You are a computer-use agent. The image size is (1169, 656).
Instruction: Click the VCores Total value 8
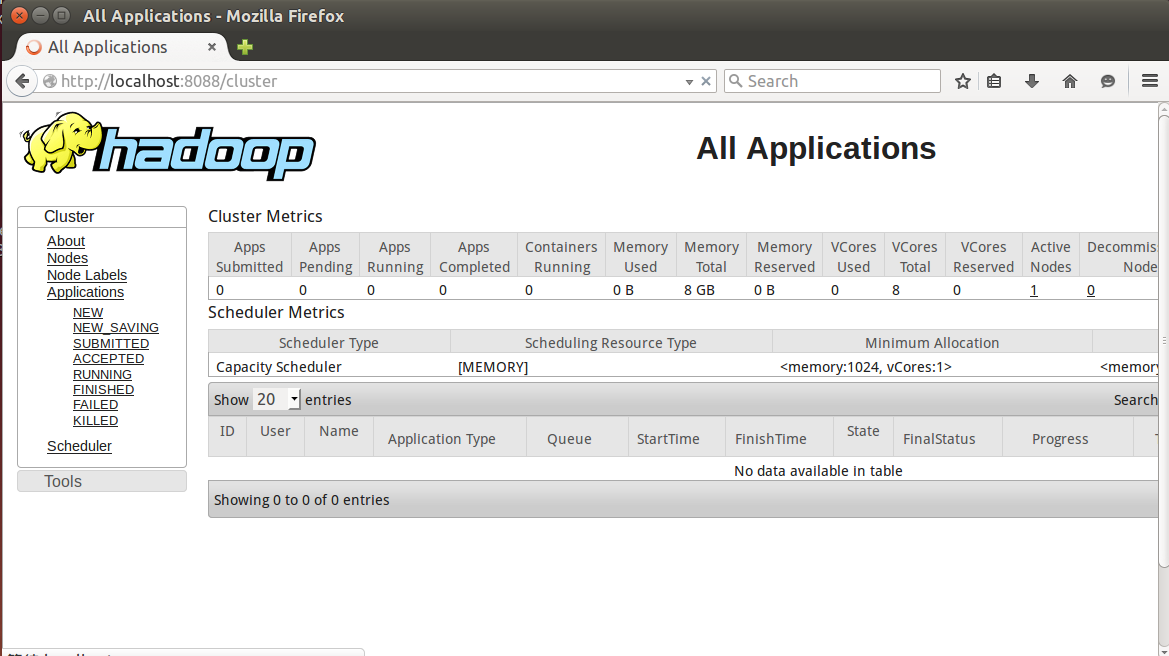[895, 290]
